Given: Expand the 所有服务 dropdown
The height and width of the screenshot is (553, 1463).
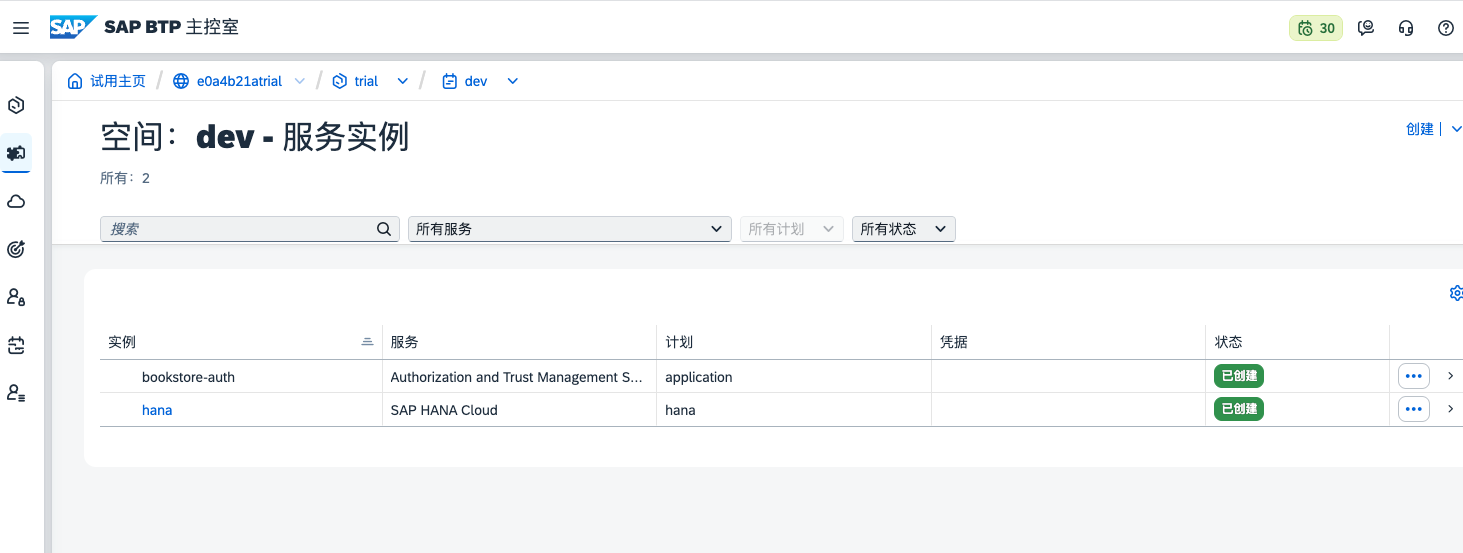Looking at the screenshot, I should click(x=569, y=229).
